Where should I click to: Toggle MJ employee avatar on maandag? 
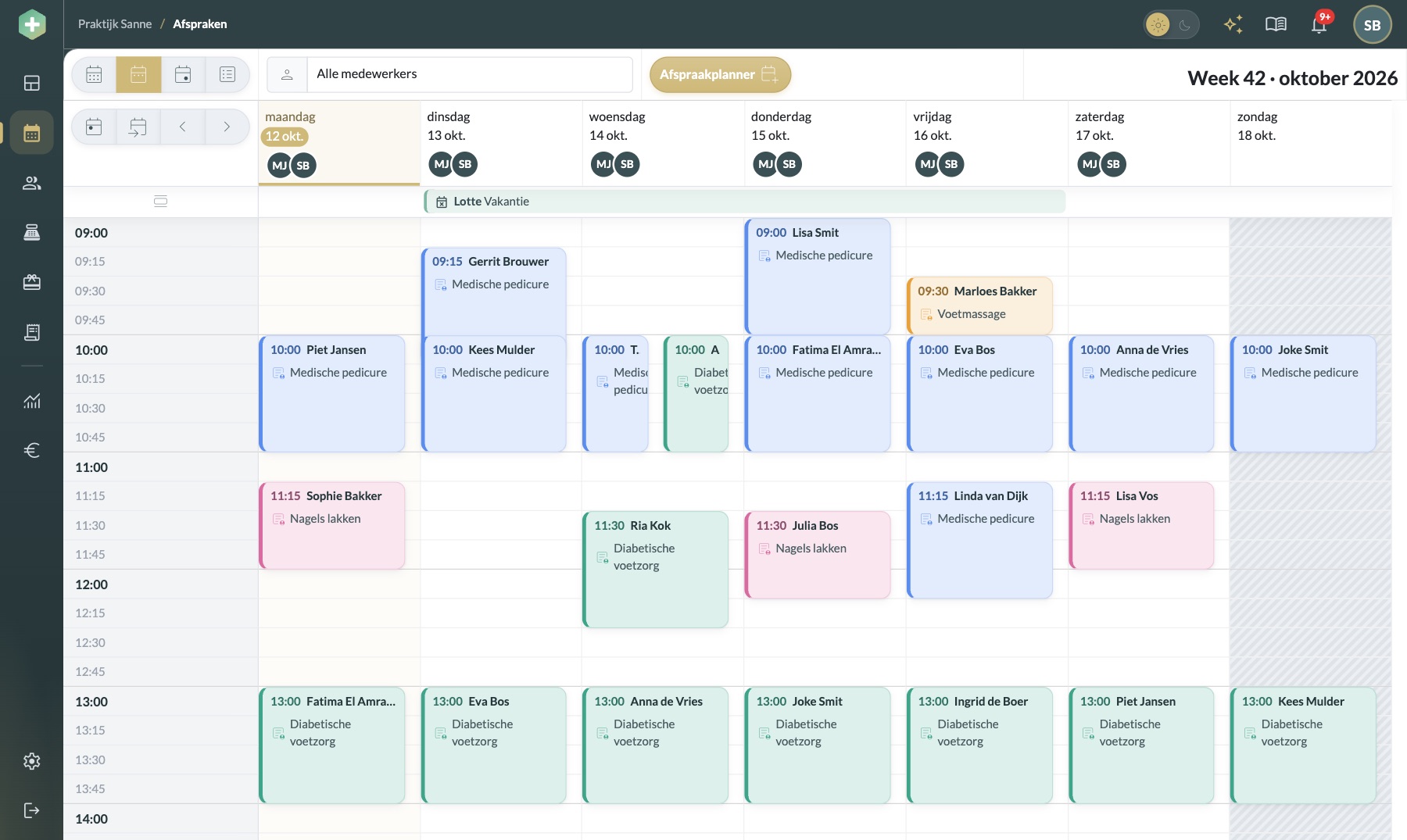coord(279,165)
